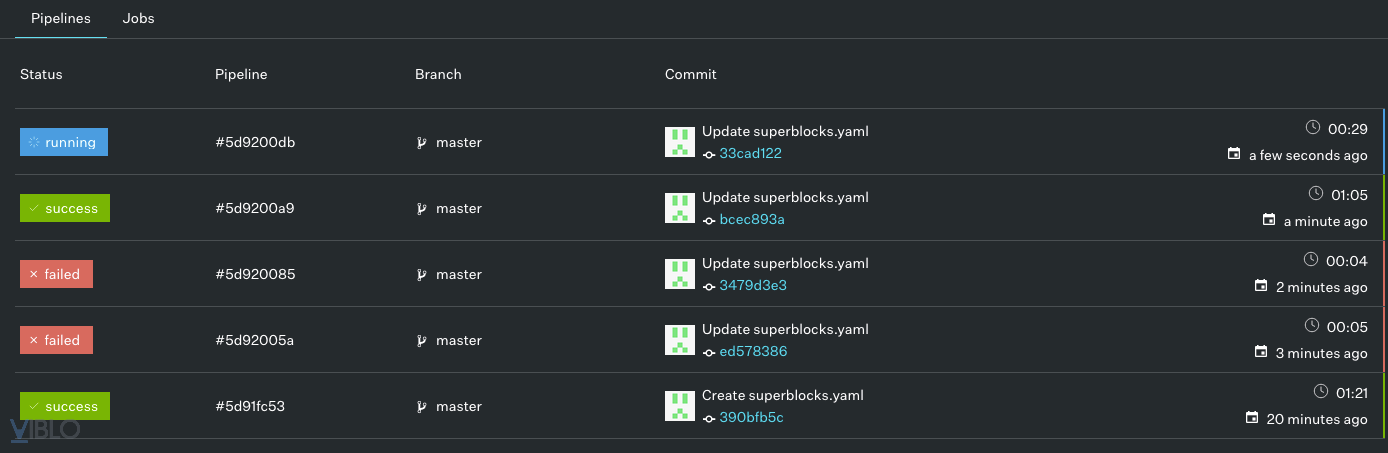Click the failed badge for pipeline #5d920085

tap(56, 275)
